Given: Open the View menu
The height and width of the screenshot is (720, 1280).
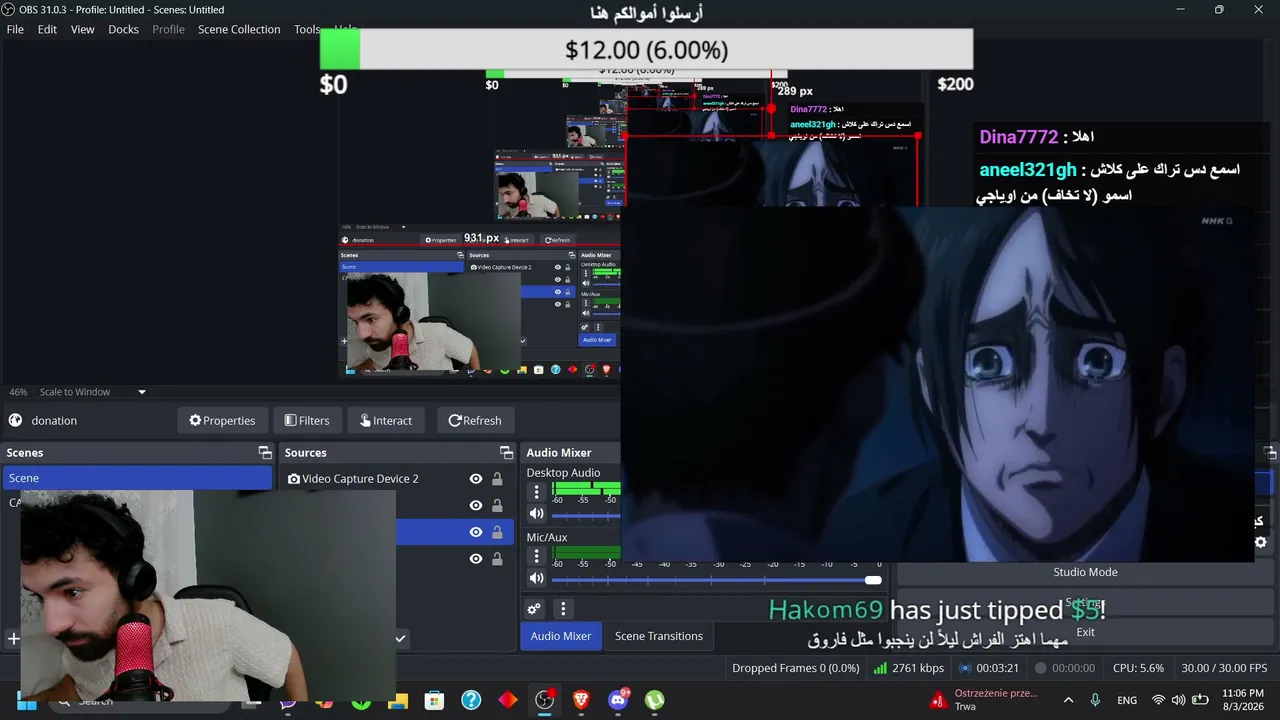Looking at the screenshot, I should click(x=83, y=29).
